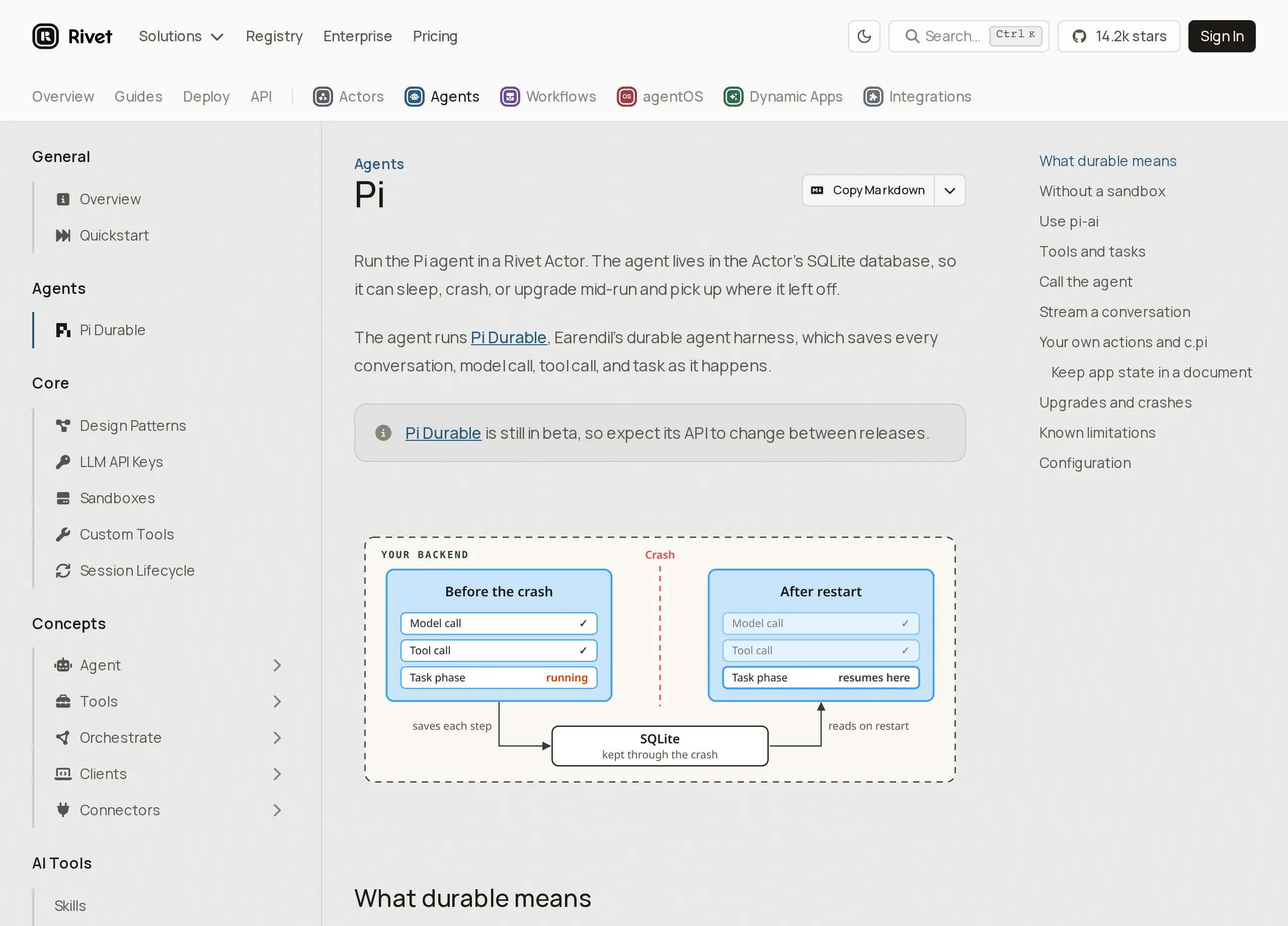Jump to the Known limitations section
Image resolution: width=1288 pixels, height=926 pixels.
tap(1097, 432)
